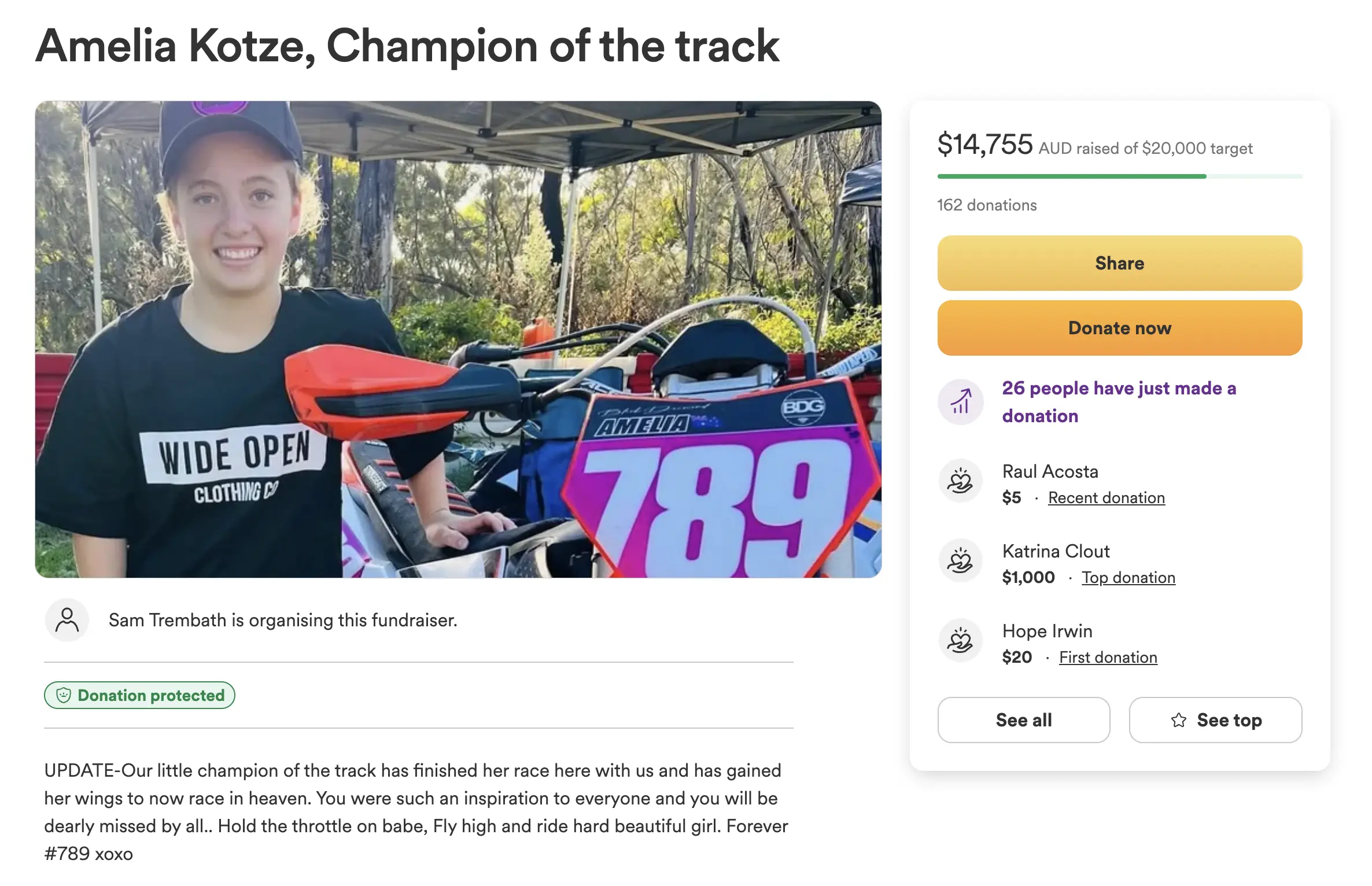This screenshot has width=1372, height=886.
Task: Click the trending chart icon beside donation notice
Action: 960,402
